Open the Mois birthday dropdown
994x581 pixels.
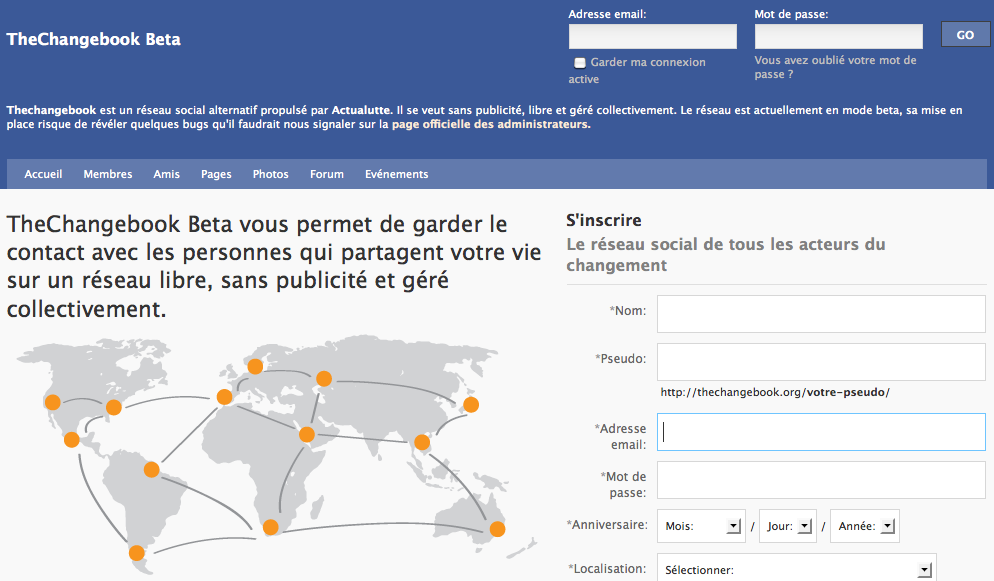coord(703,526)
